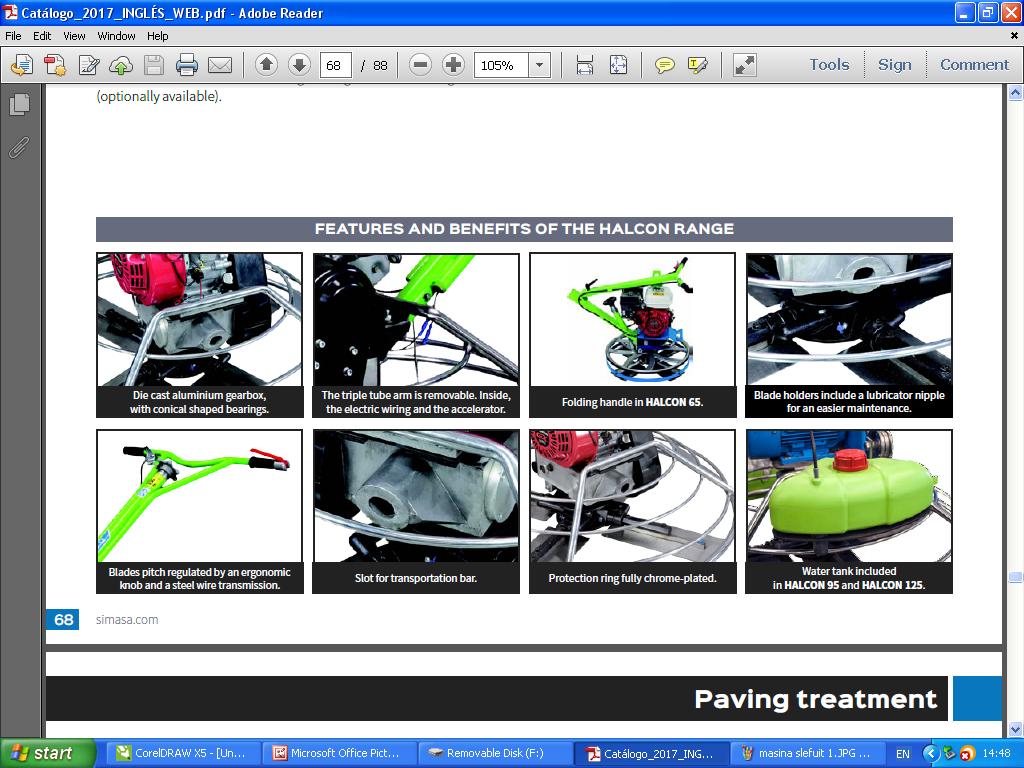Click the 105% zoom level field
The height and width of the screenshot is (768, 1024).
pyautogui.click(x=501, y=65)
